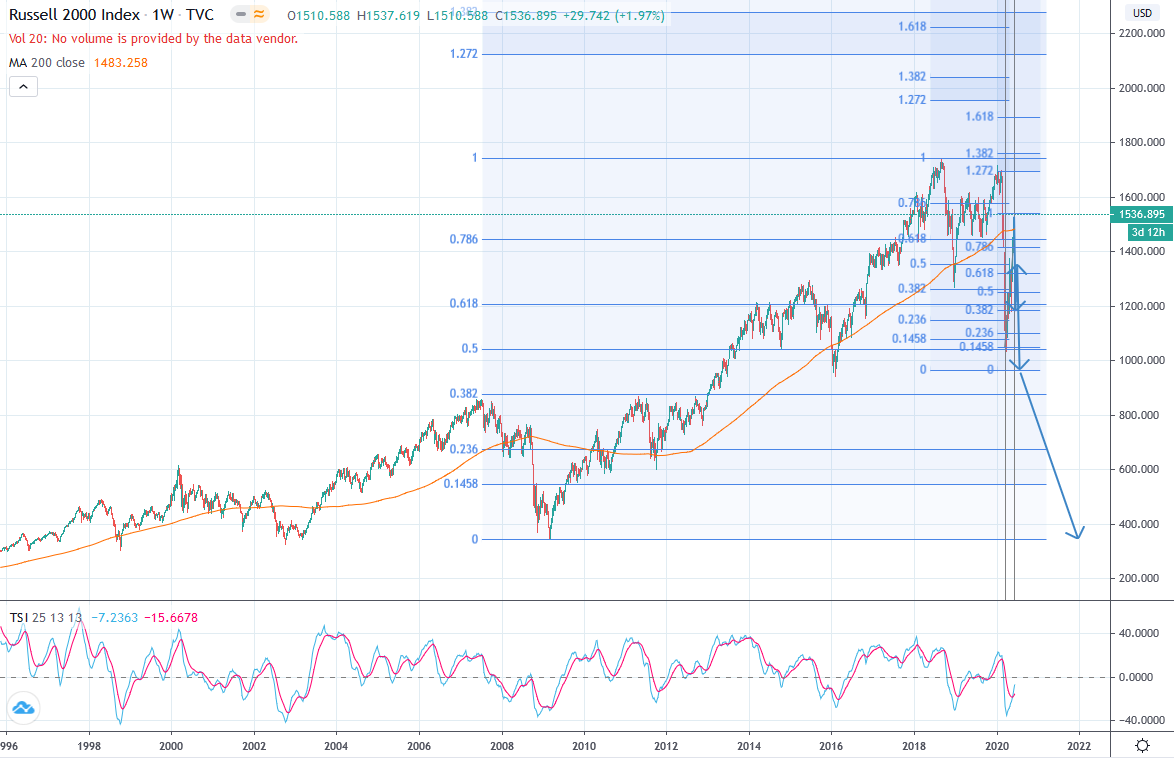Click the TSI value −7.2363
This screenshot has width=1174, height=760.
tap(115, 618)
